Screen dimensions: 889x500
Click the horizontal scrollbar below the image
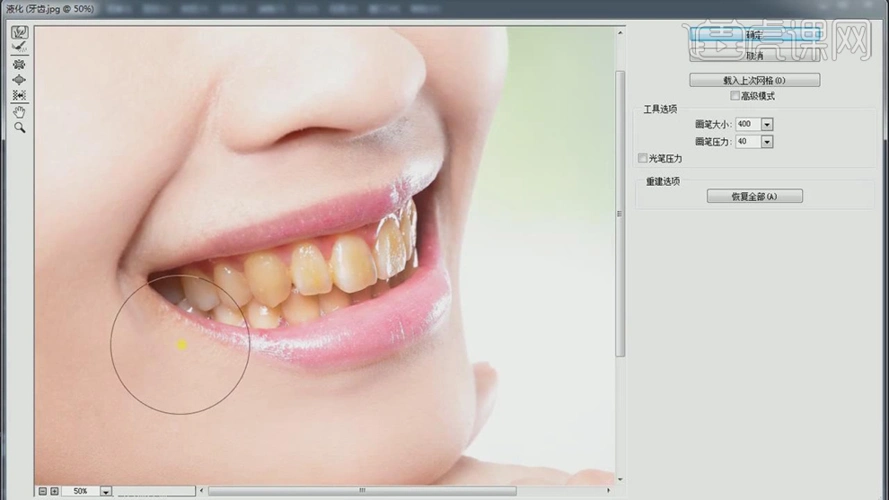pyautogui.click(x=400, y=491)
